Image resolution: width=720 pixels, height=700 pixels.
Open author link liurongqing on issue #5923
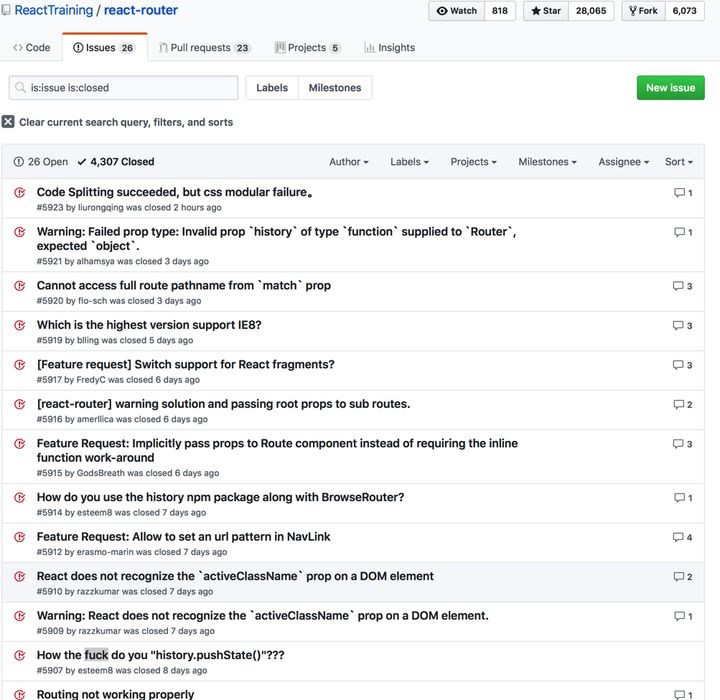pyautogui.click(x=101, y=208)
